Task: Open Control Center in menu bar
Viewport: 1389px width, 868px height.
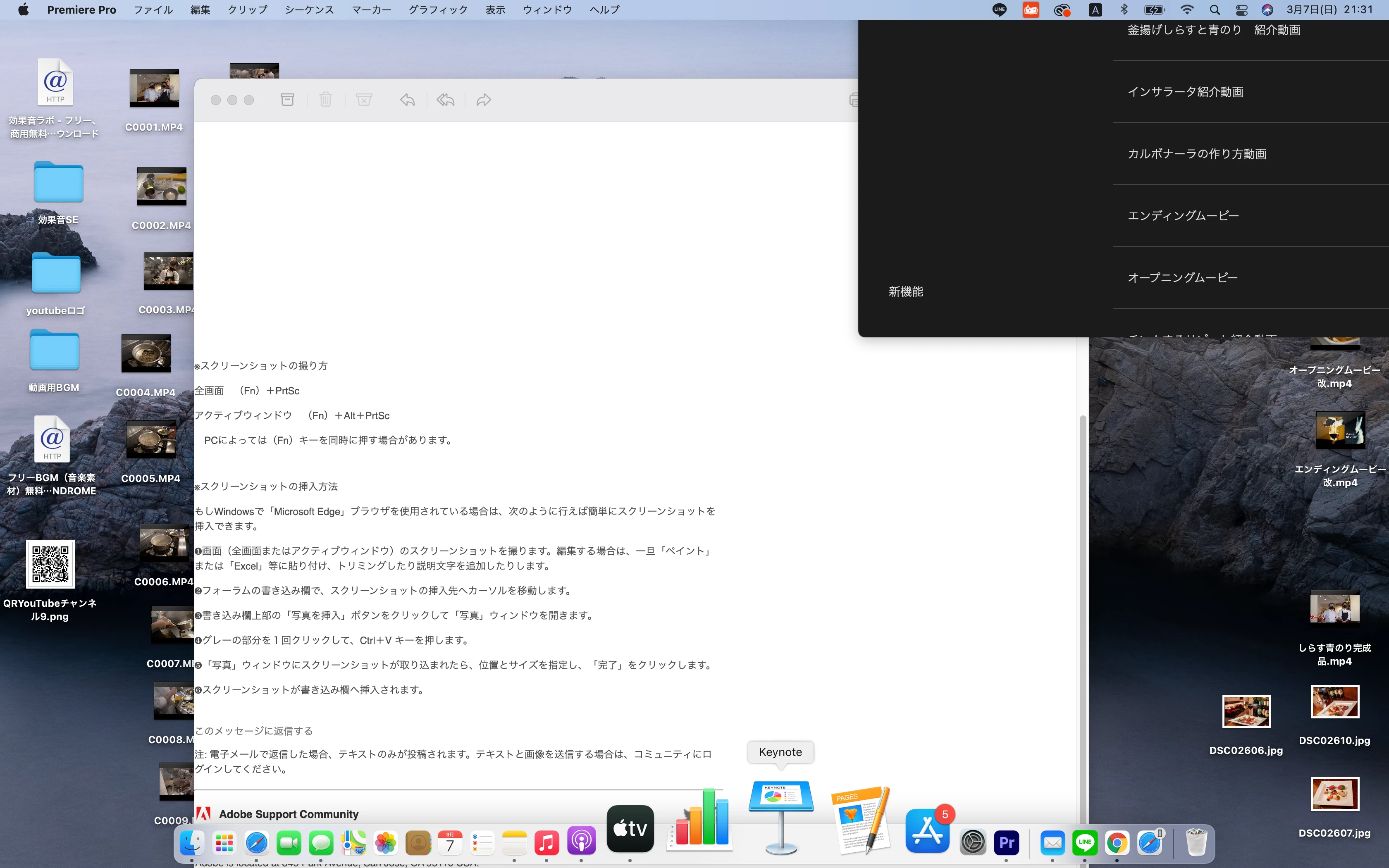Action: pos(1241,10)
